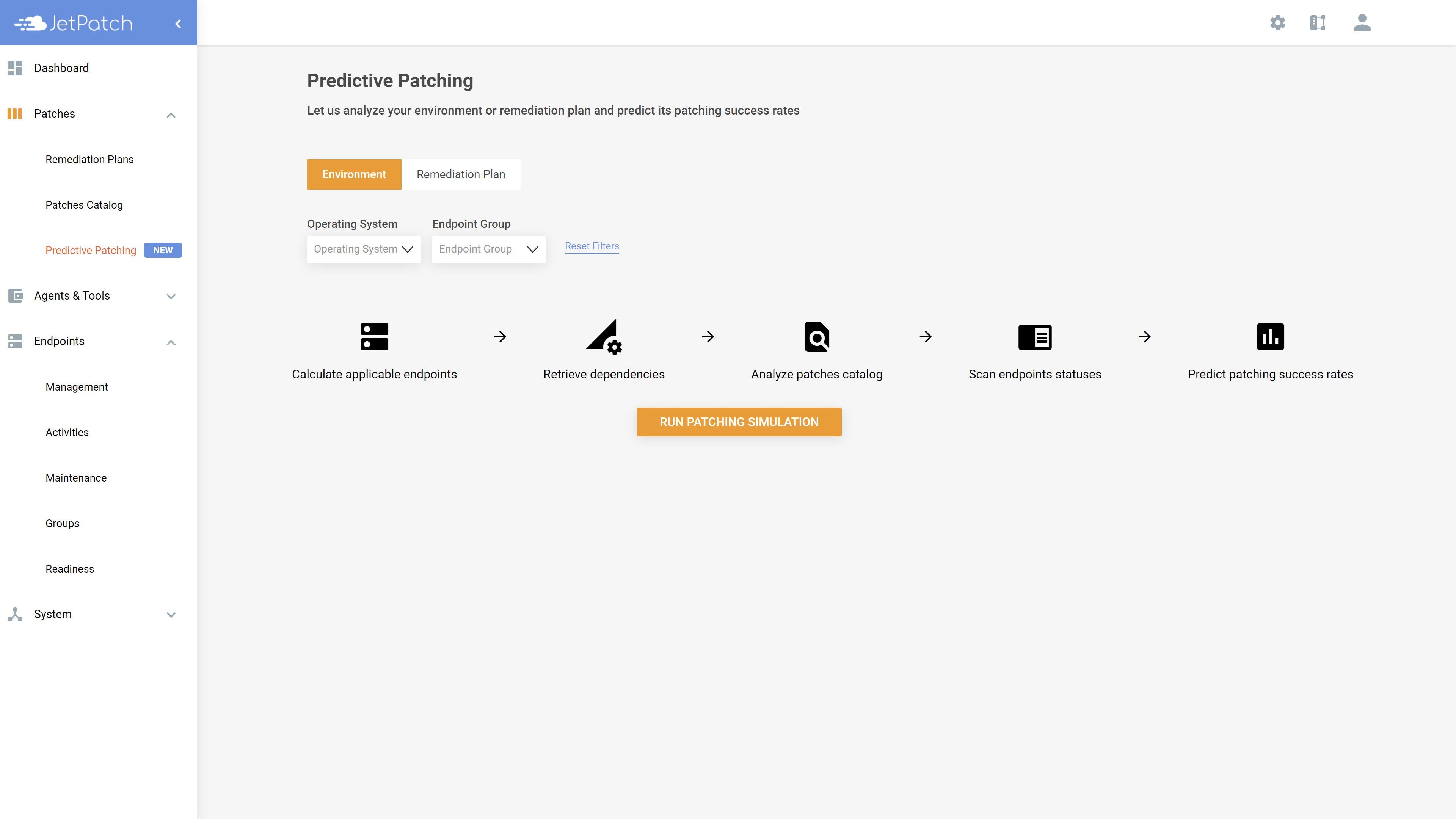Click the Calculate applicable endpoints server icon
This screenshot has width=1456, height=819.
tap(374, 337)
